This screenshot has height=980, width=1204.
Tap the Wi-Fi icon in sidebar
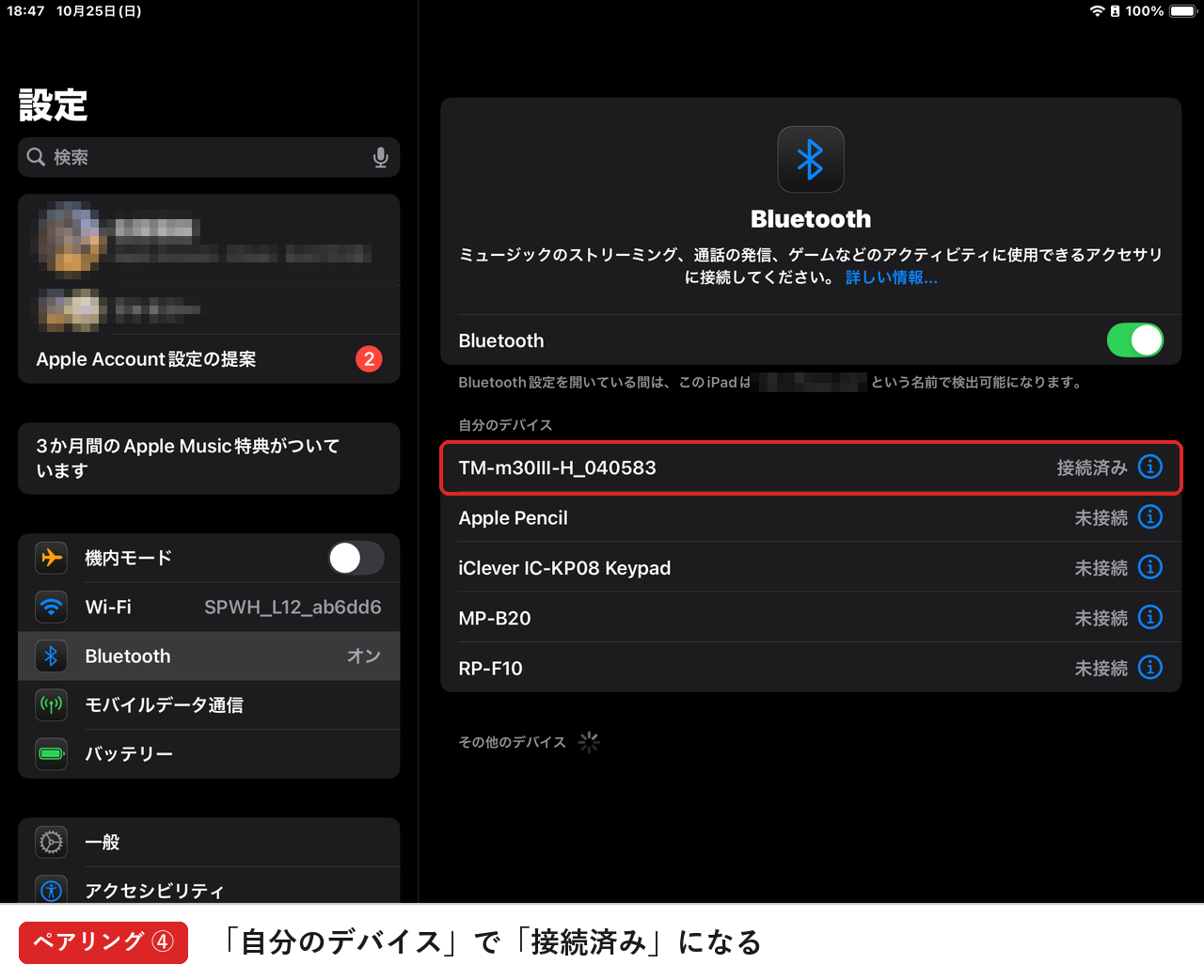coord(52,607)
